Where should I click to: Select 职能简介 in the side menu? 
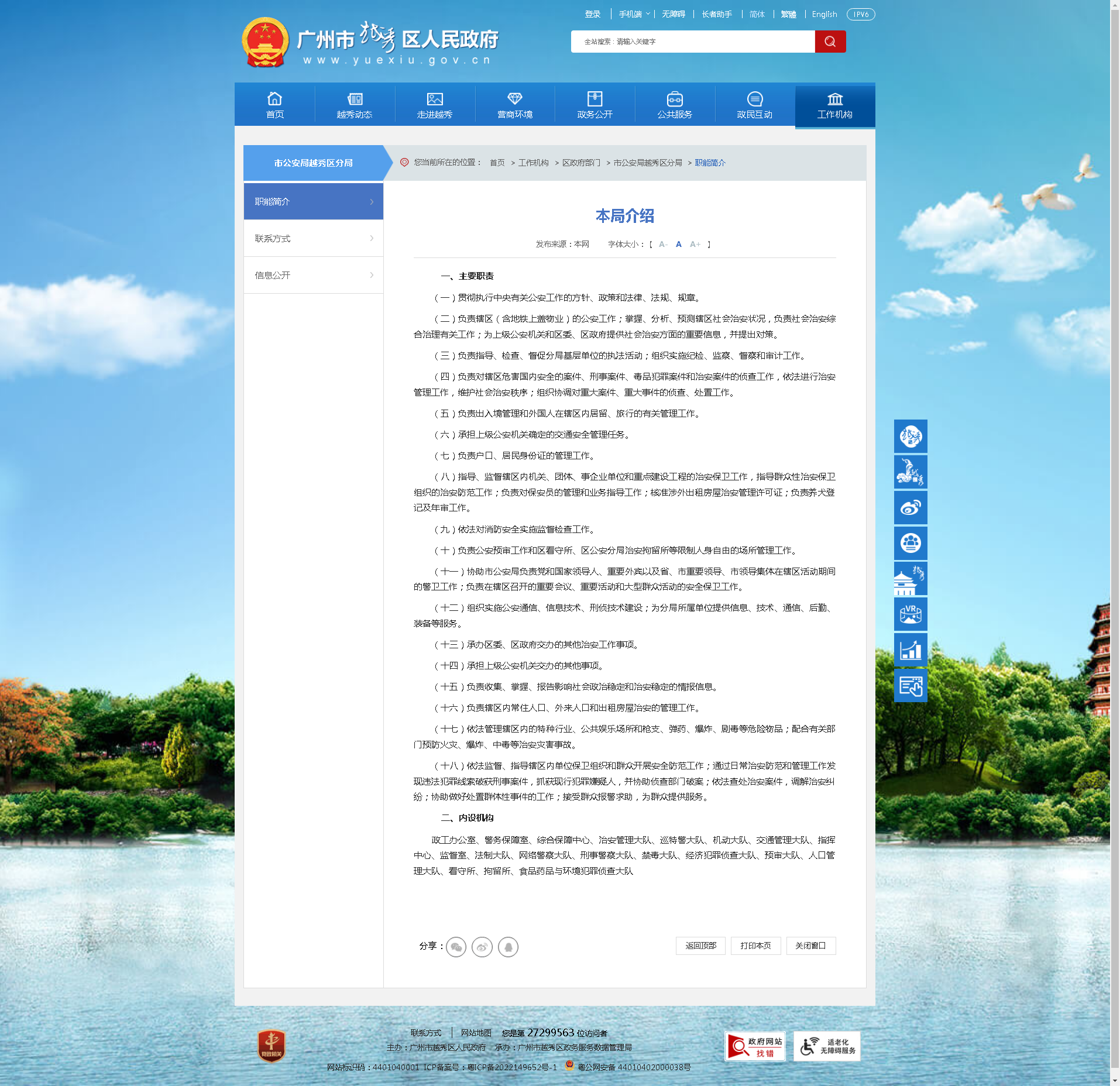[314, 202]
